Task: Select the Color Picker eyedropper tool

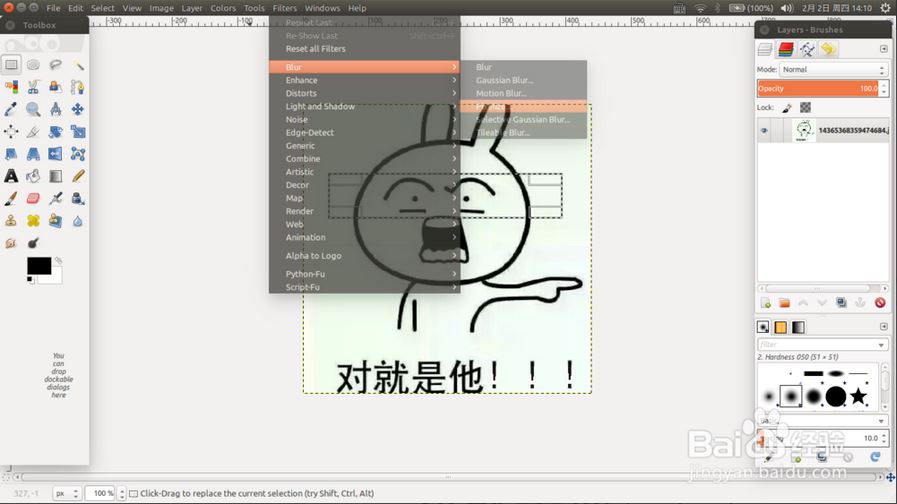Action: [11, 109]
